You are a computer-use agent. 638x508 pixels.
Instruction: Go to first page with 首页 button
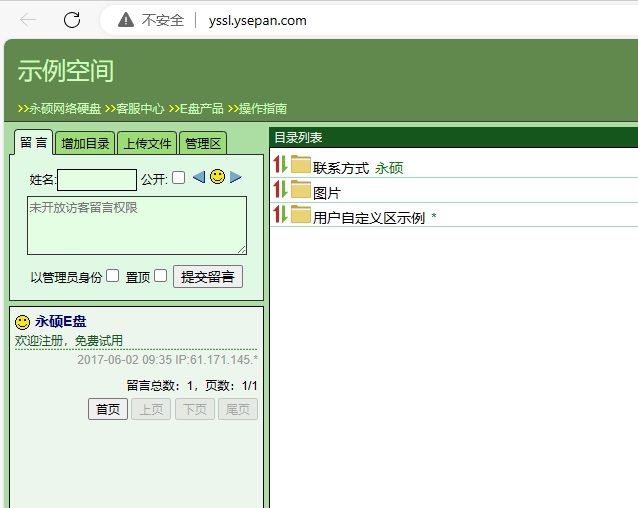pyautogui.click(x=108, y=409)
